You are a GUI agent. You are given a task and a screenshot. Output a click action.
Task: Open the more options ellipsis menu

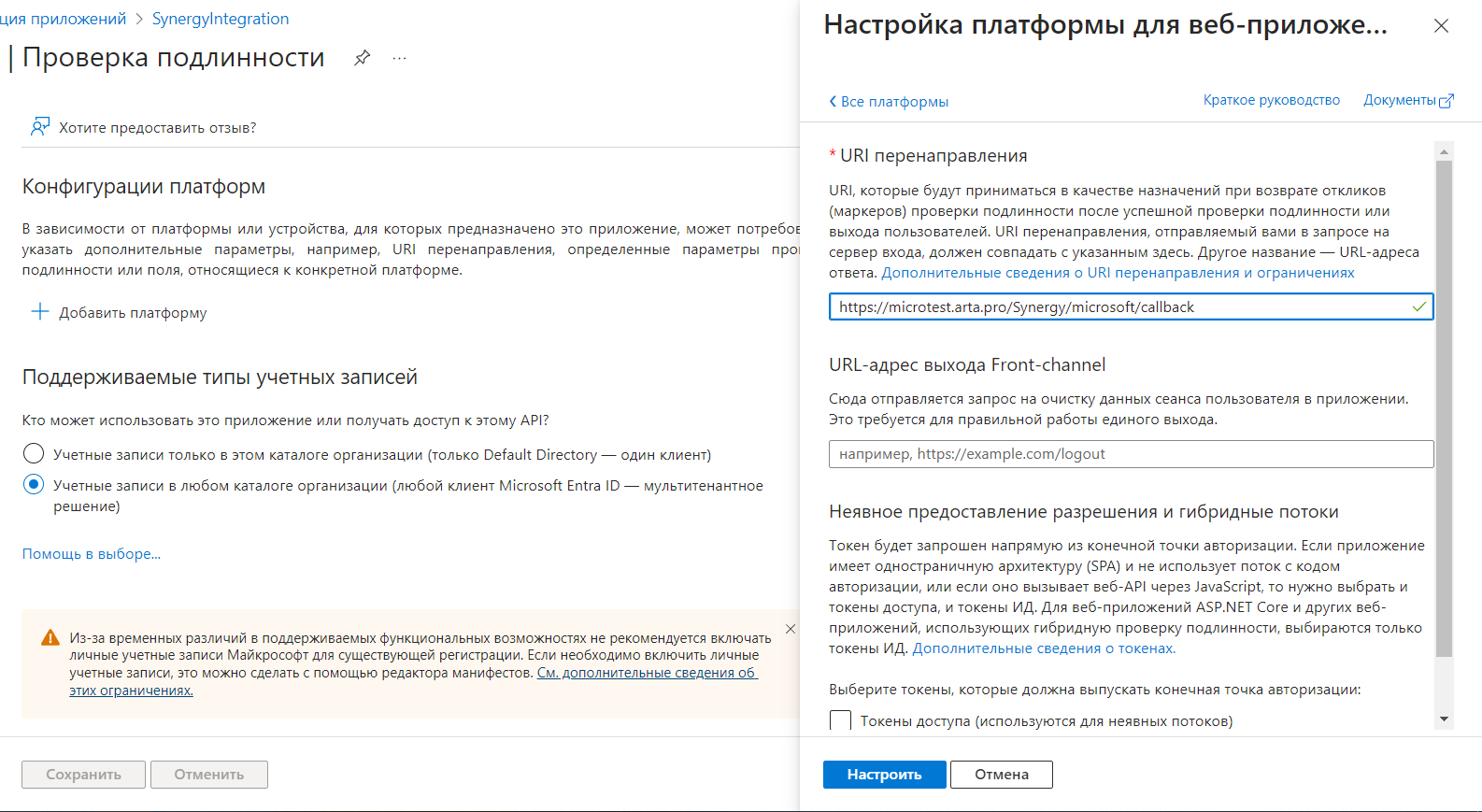point(400,58)
